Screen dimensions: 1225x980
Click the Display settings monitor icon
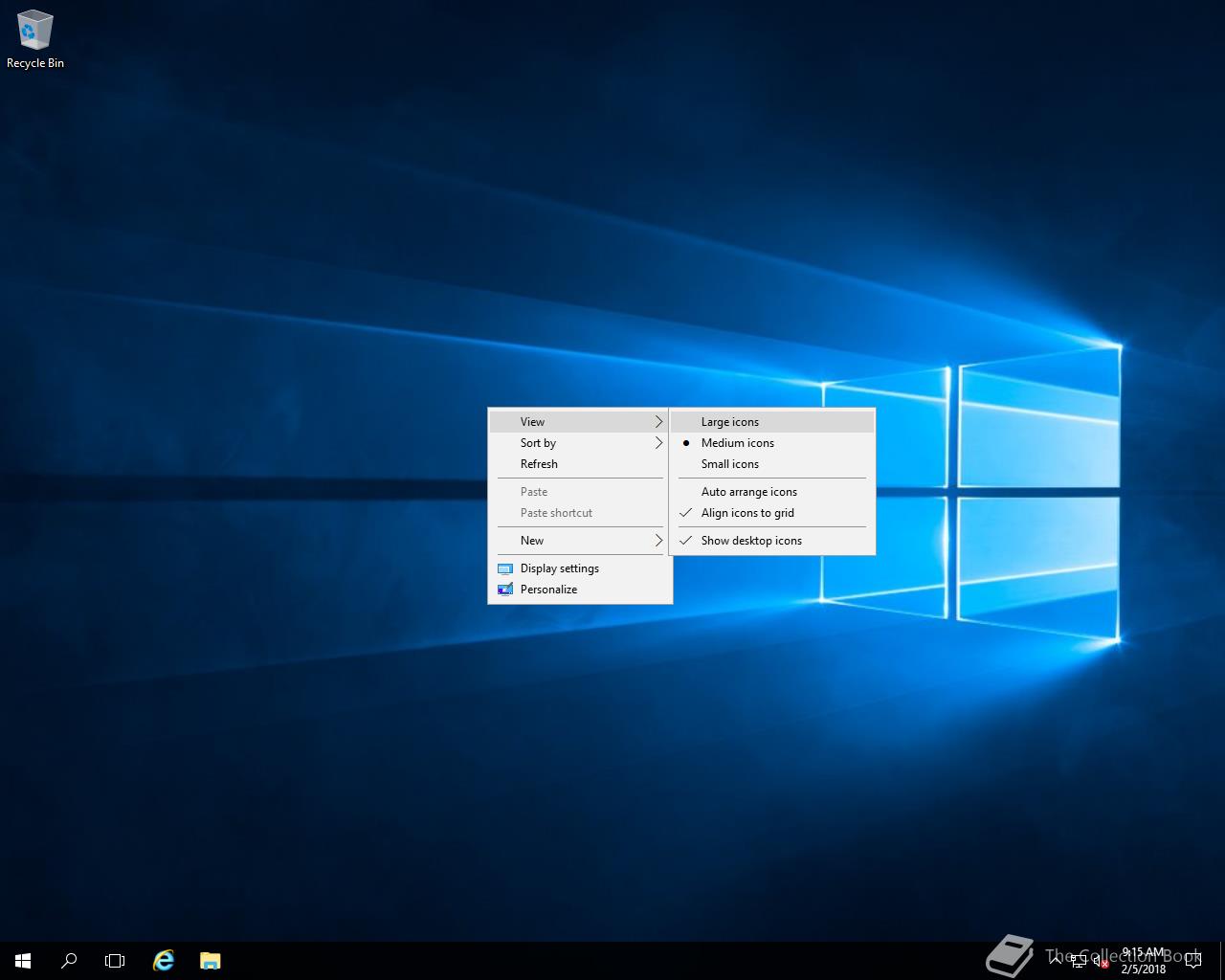pyautogui.click(x=505, y=568)
